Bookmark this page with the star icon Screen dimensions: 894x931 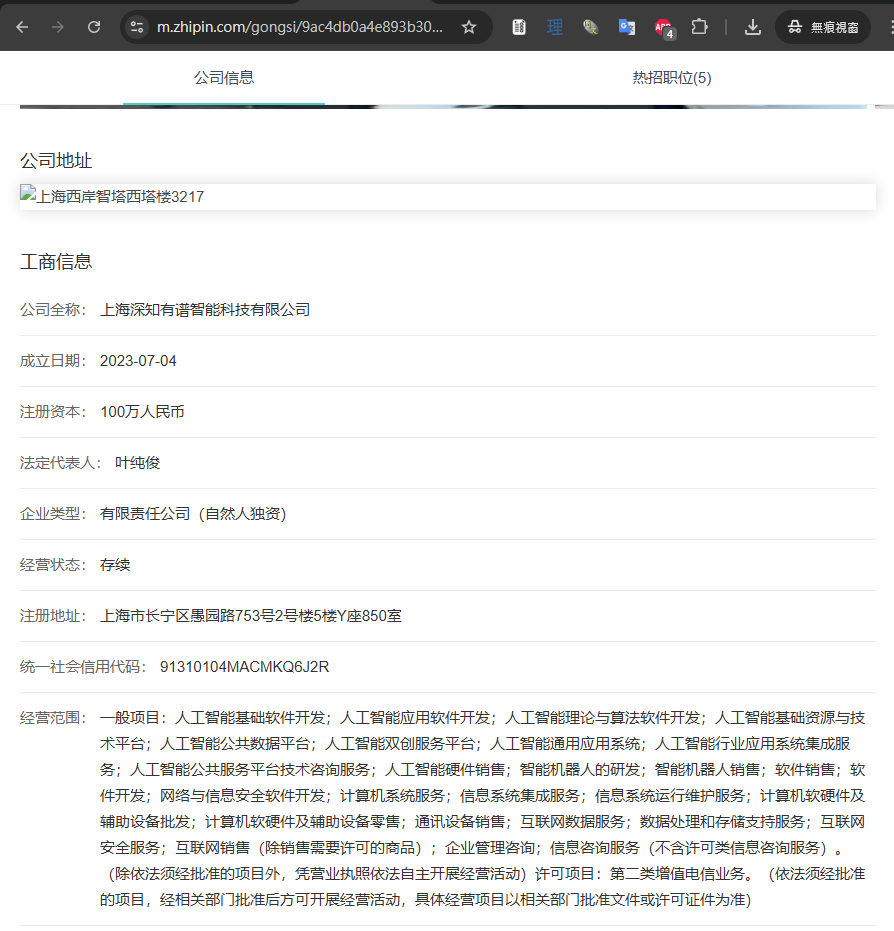click(469, 27)
